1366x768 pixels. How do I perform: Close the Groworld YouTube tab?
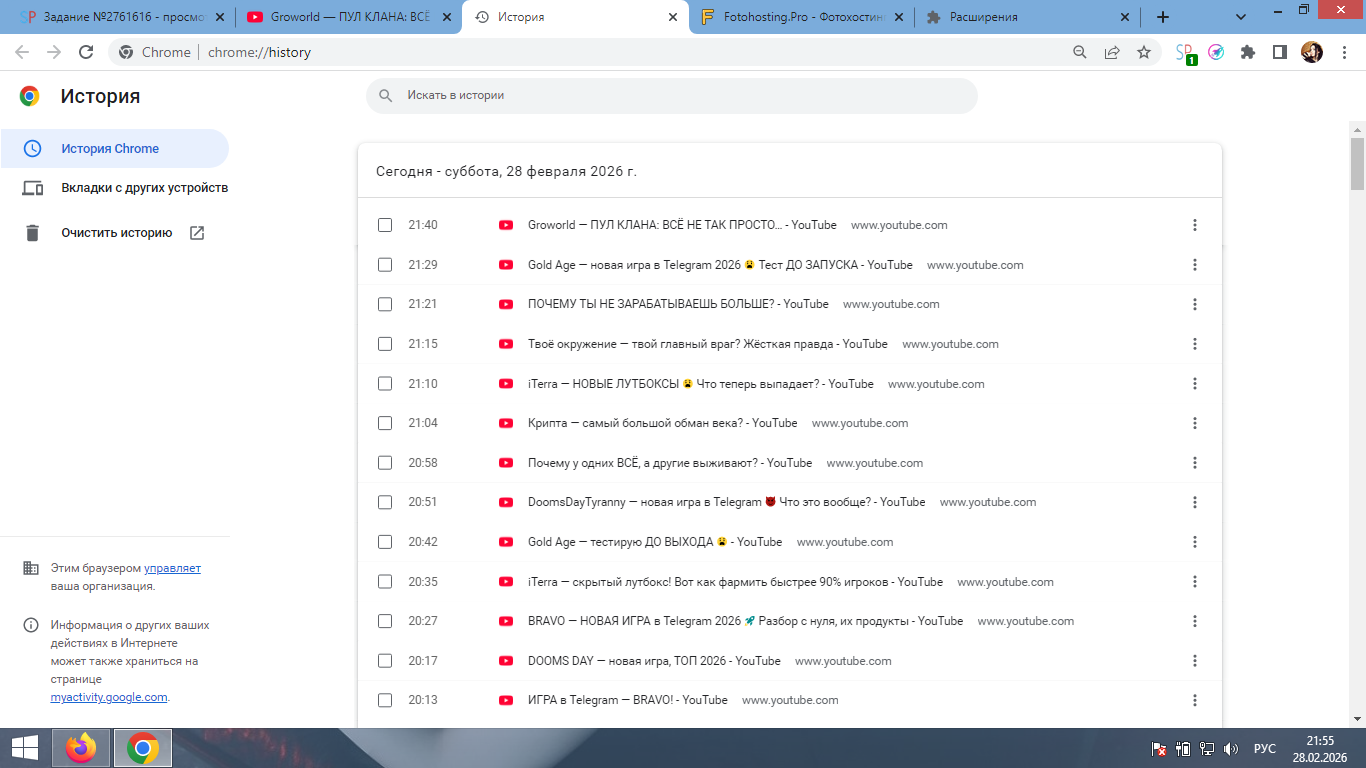pyautogui.click(x=445, y=17)
